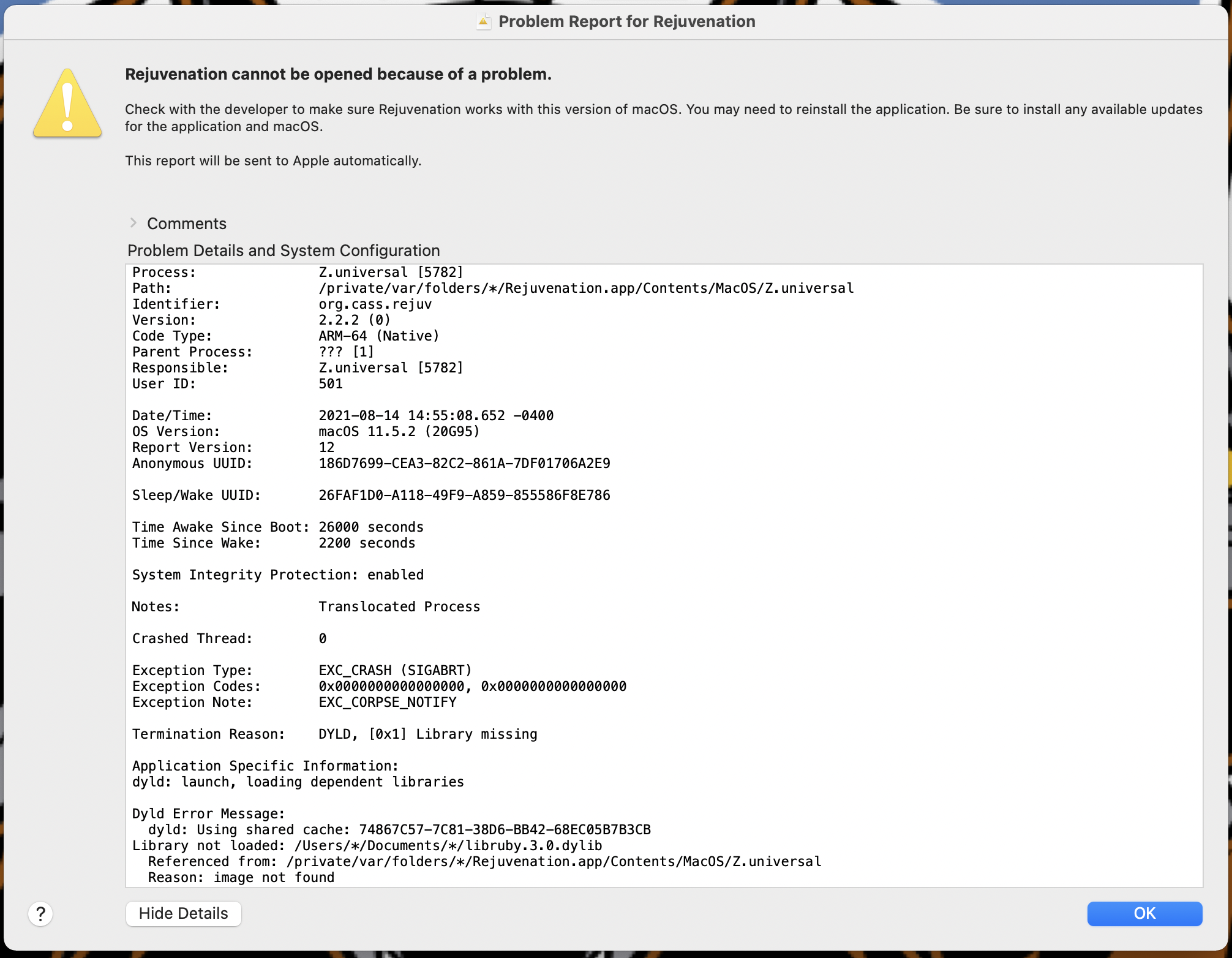The image size is (1232, 958).
Task: Click exception note 'EXC_CORPSE_NOTIFY'
Action: [x=387, y=702]
